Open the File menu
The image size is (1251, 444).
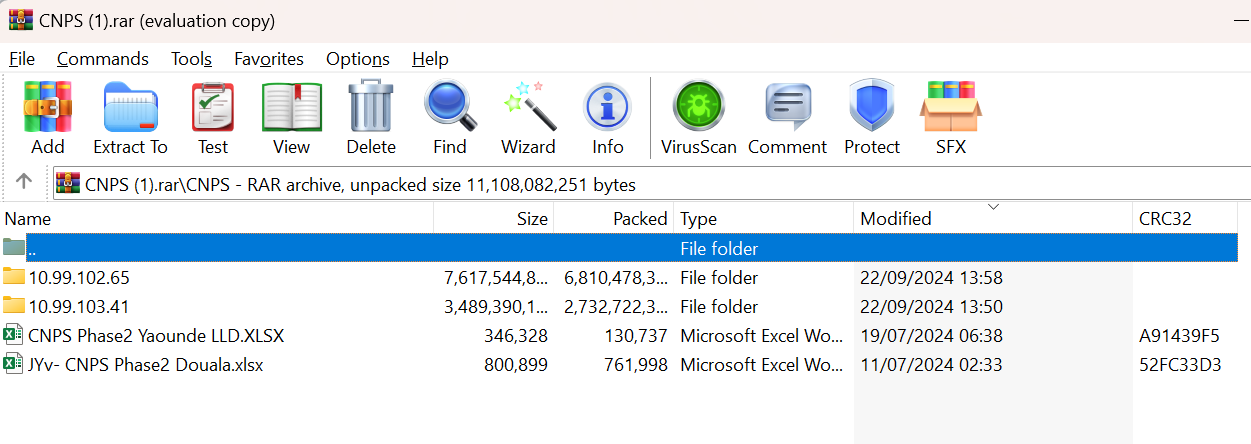pyautogui.click(x=22, y=59)
